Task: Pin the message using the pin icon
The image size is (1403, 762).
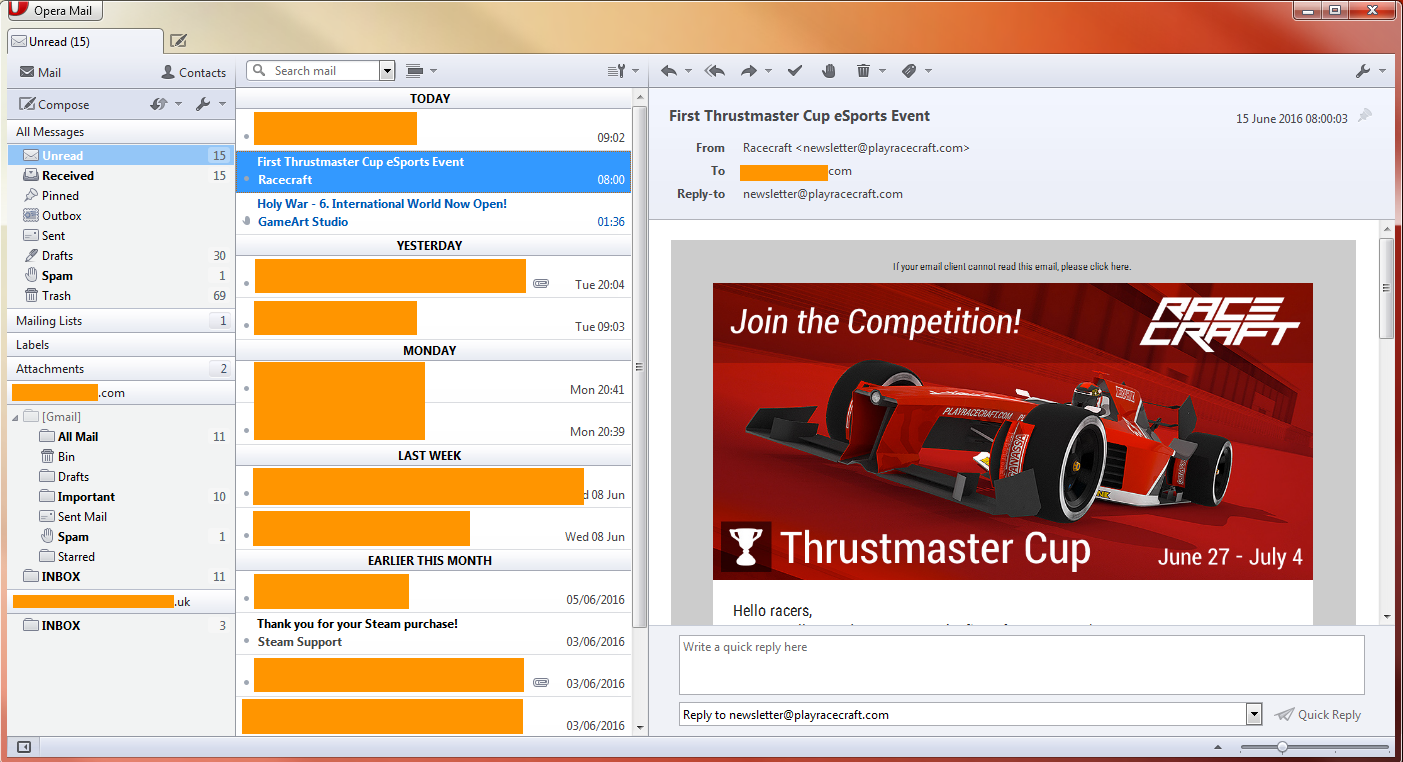Action: 1364,116
